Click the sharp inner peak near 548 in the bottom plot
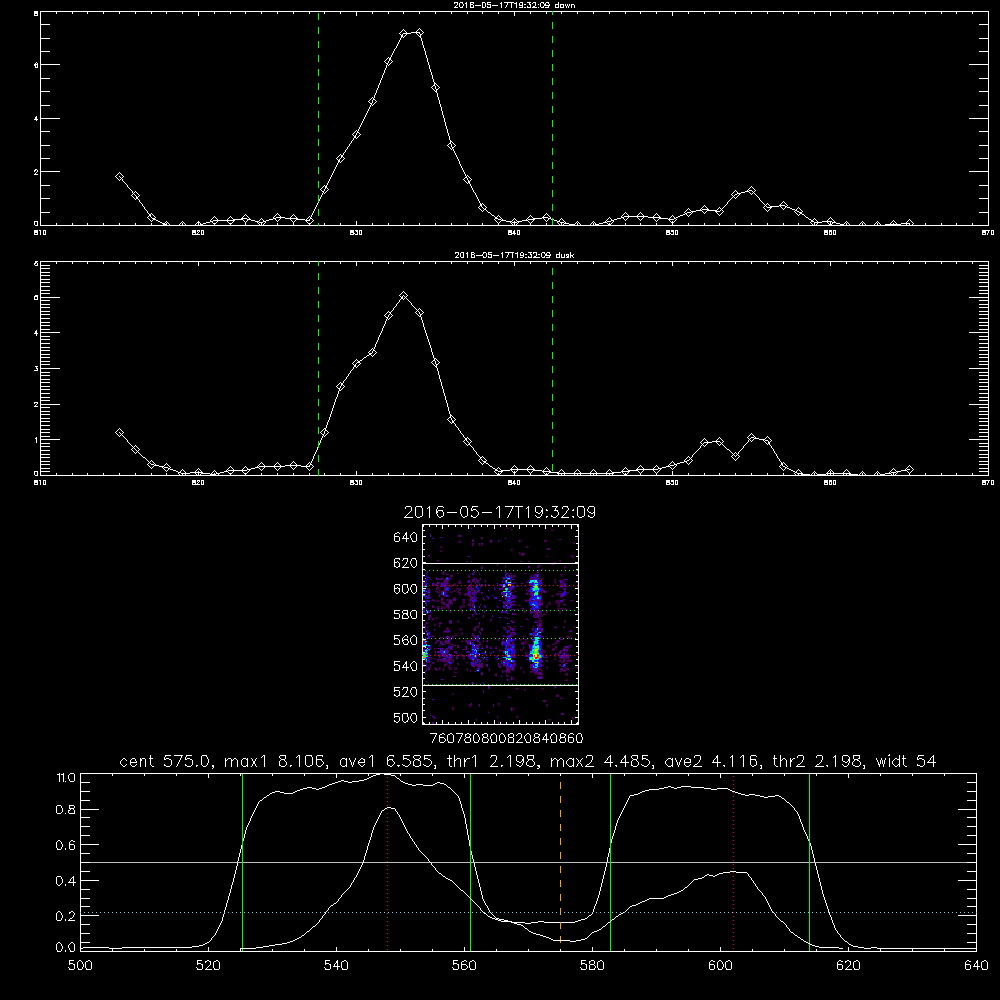The image size is (1000, 1000). tap(389, 808)
